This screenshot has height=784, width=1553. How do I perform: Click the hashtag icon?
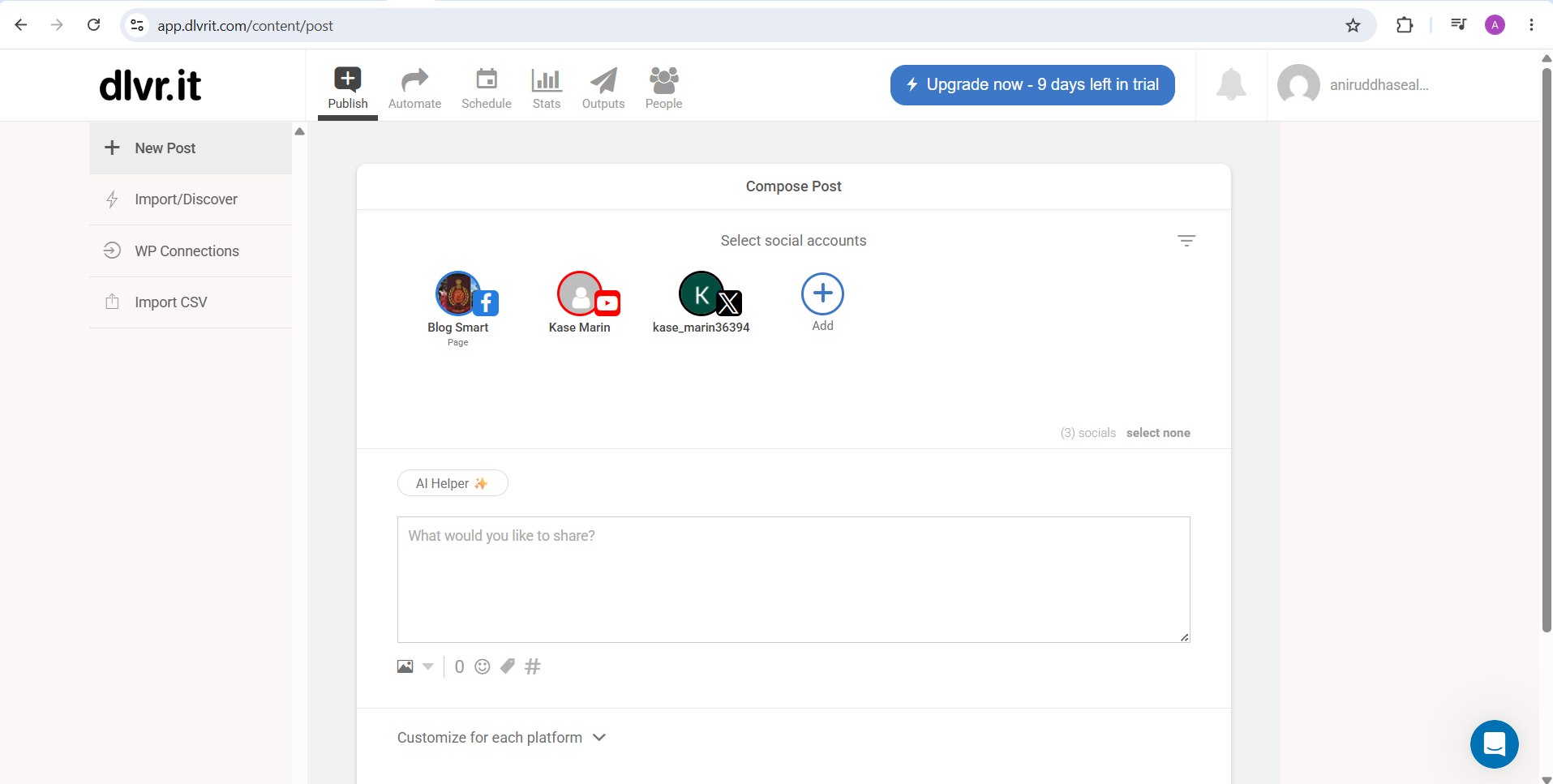tap(533, 666)
